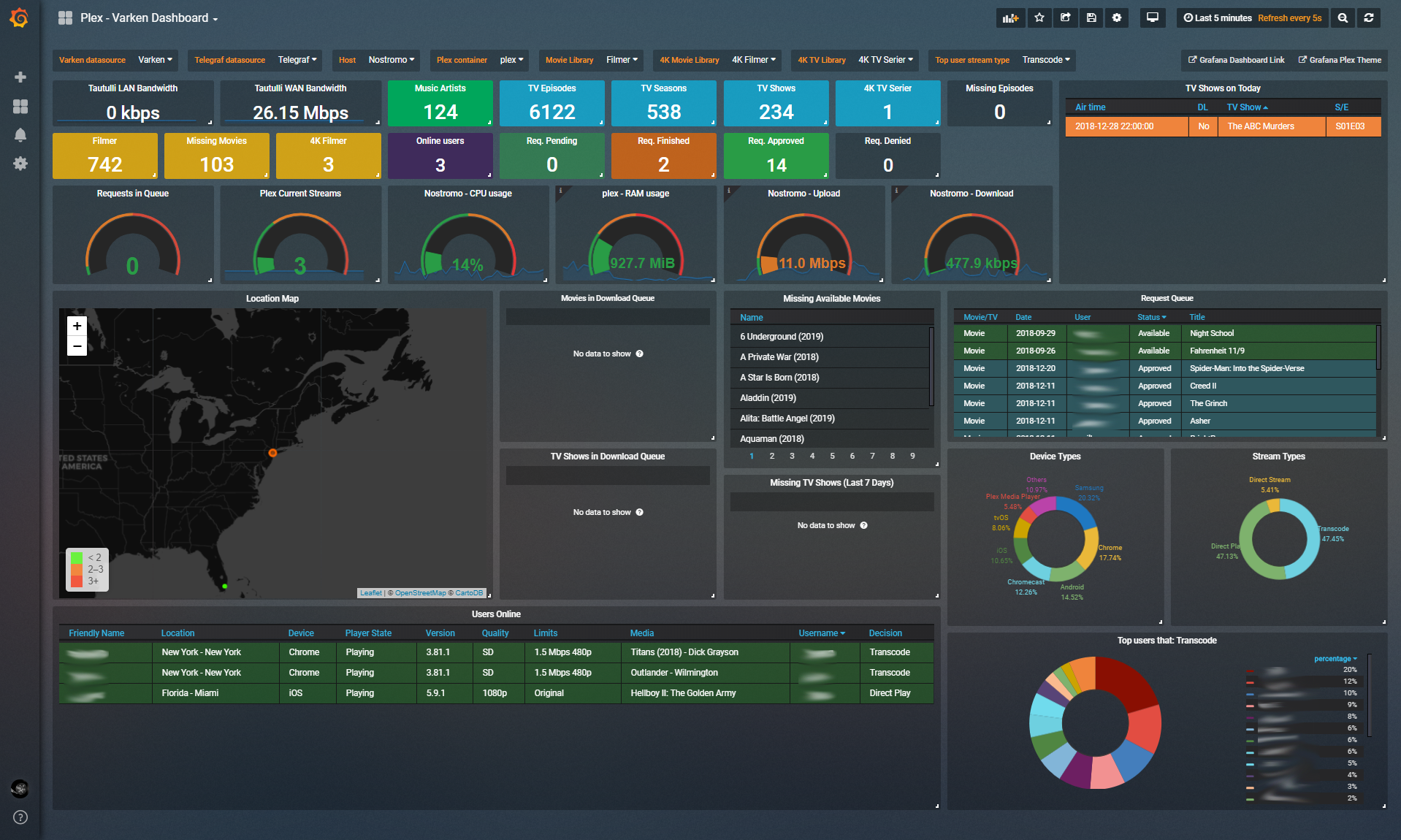
Task: Zoom out the time range with magnifier
Action: (x=1343, y=18)
